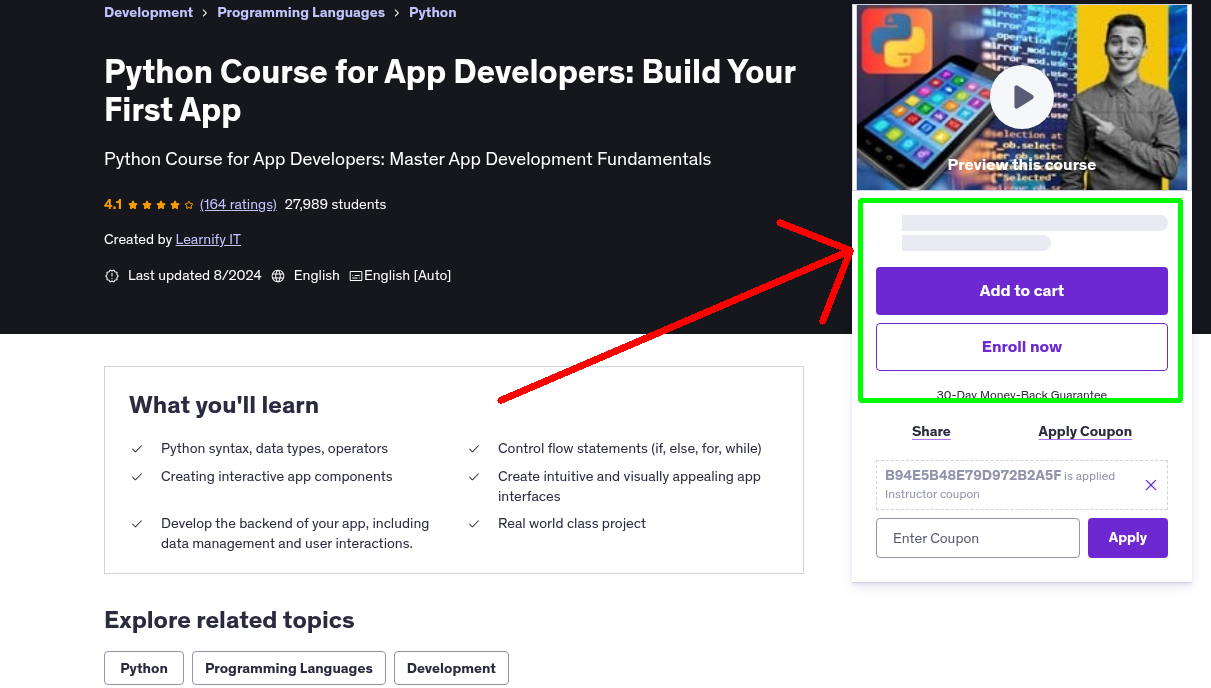Click the Add to cart button
The height and width of the screenshot is (688, 1211).
tap(1022, 291)
